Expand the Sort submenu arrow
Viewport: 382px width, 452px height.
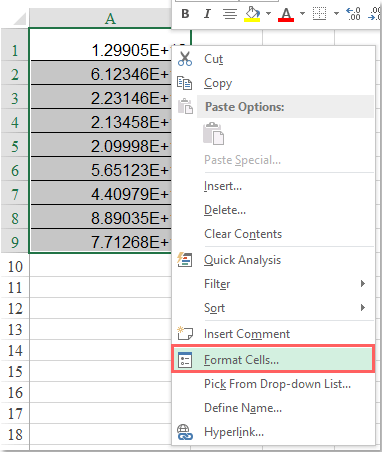tap(363, 307)
